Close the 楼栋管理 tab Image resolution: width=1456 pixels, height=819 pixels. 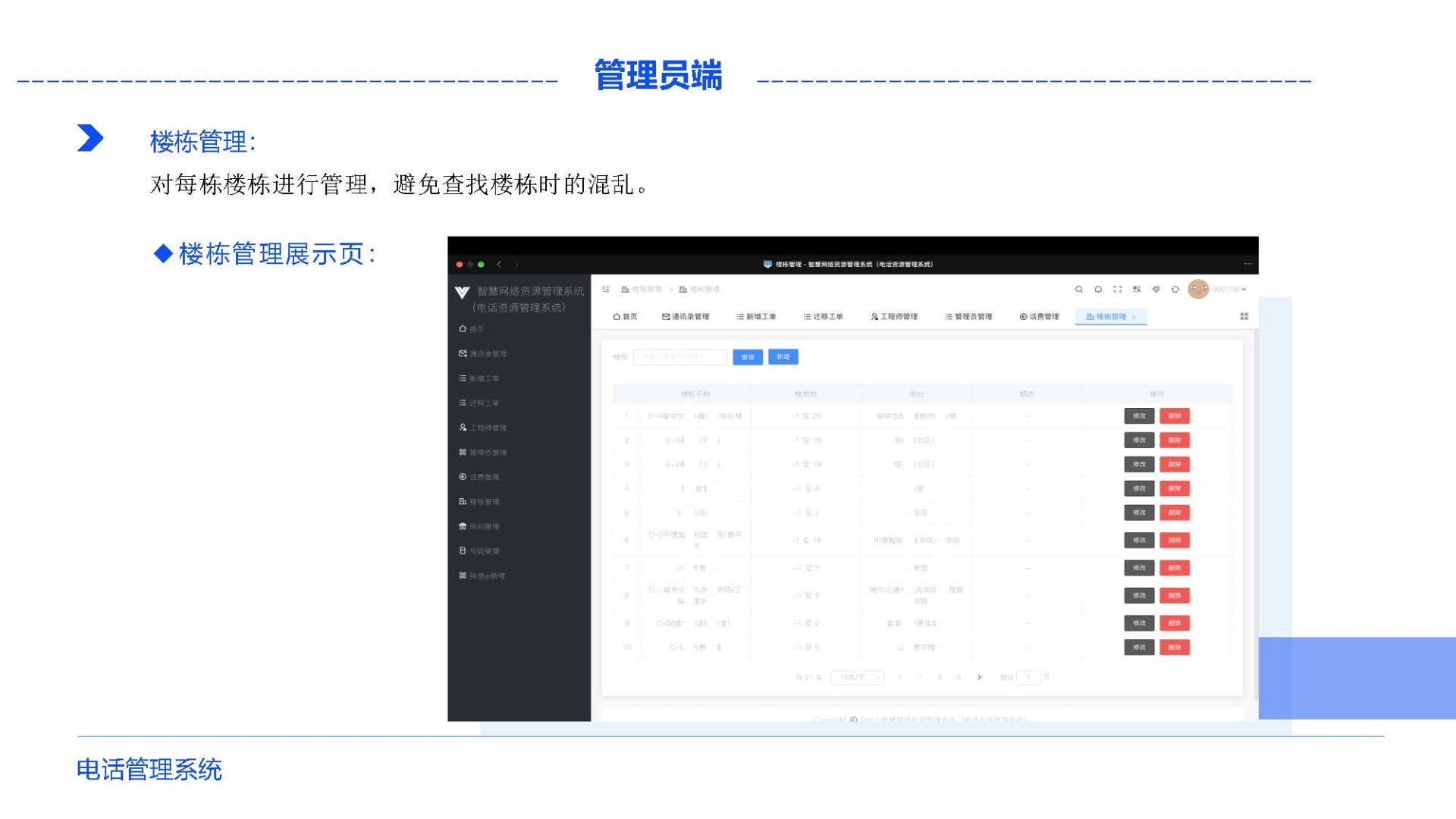pos(1134,317)
